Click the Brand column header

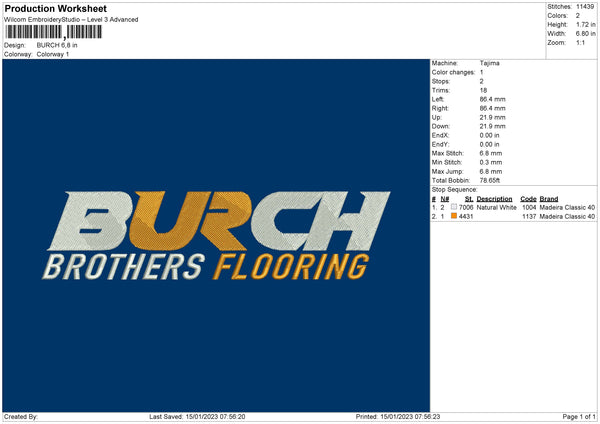point(549,199)
